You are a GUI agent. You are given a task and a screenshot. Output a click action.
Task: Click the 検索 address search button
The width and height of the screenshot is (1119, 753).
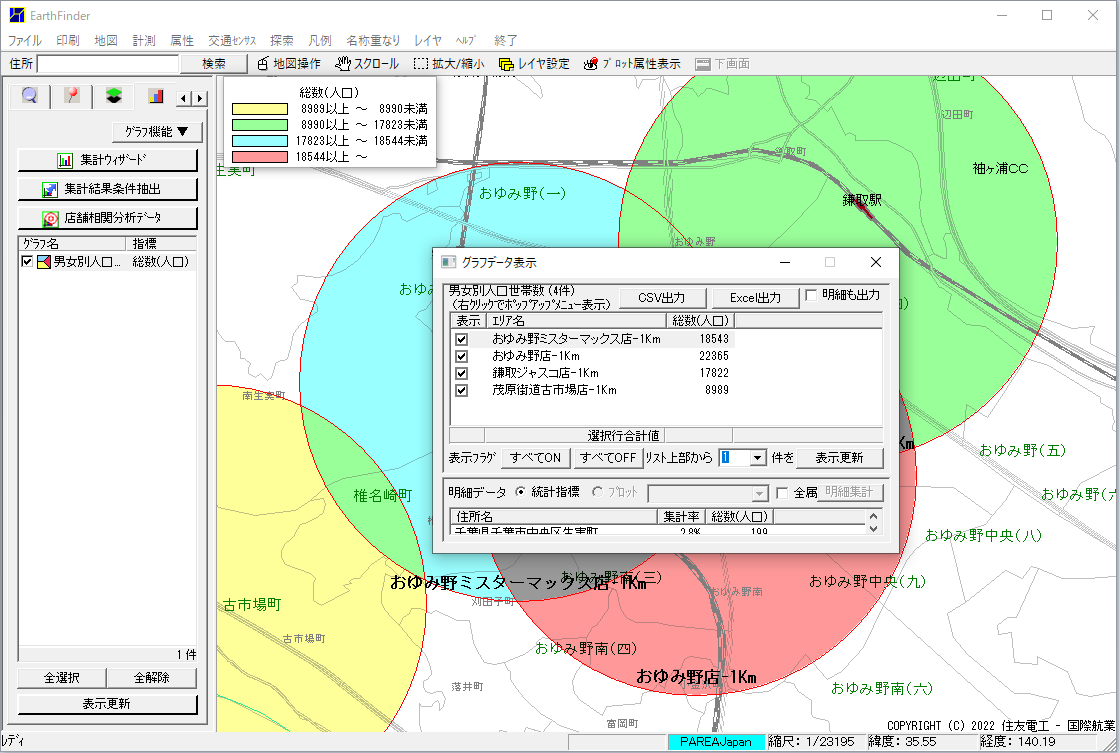213,64
